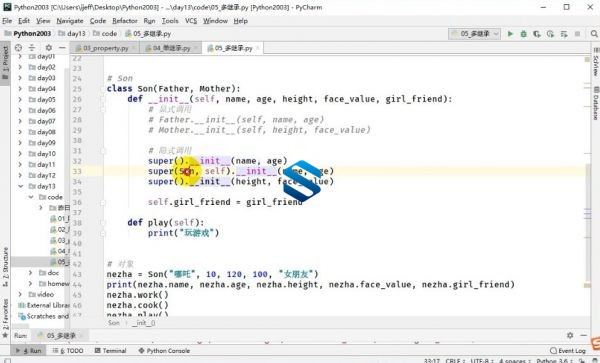
Task: Open the 1: Project side tool window
Action: click(5, 62)
